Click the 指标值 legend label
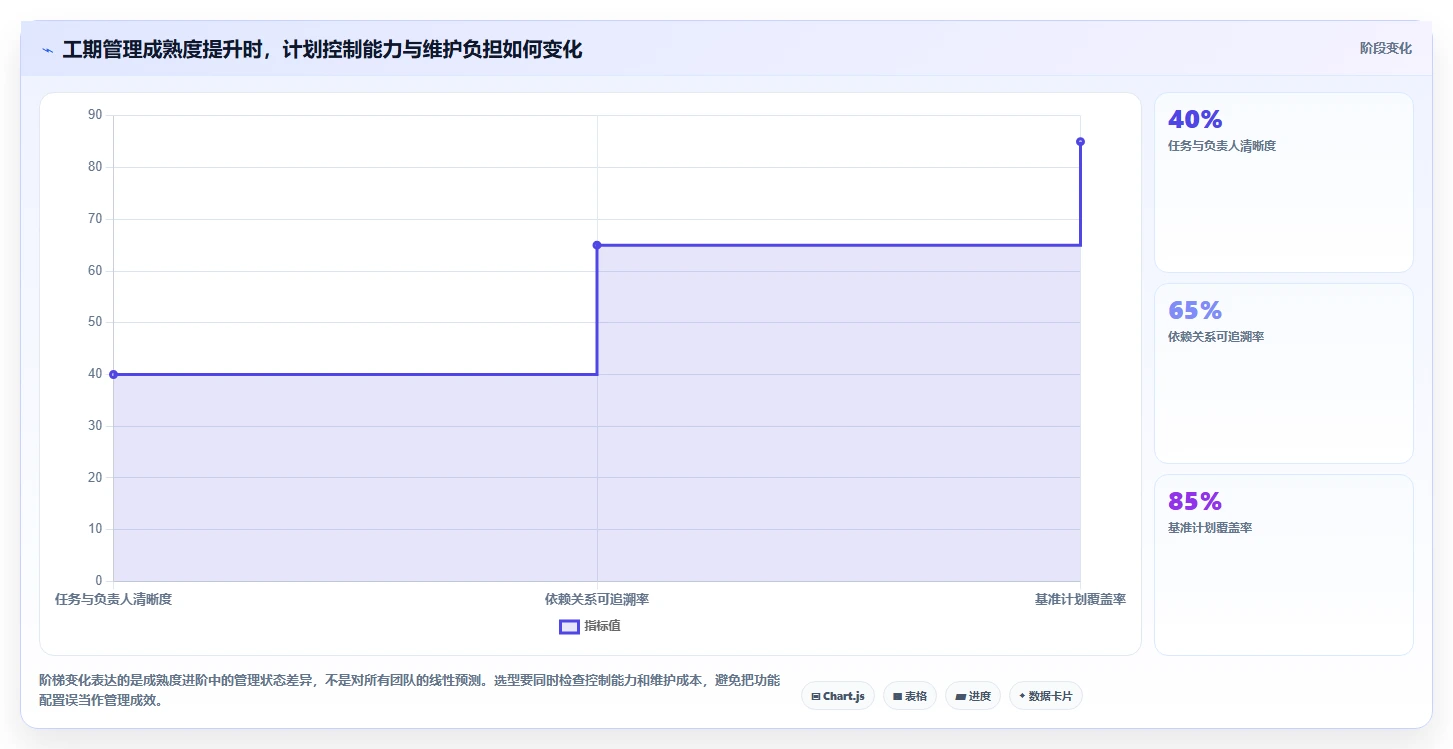Viewport: 1453px width, 749px height. 603,626
